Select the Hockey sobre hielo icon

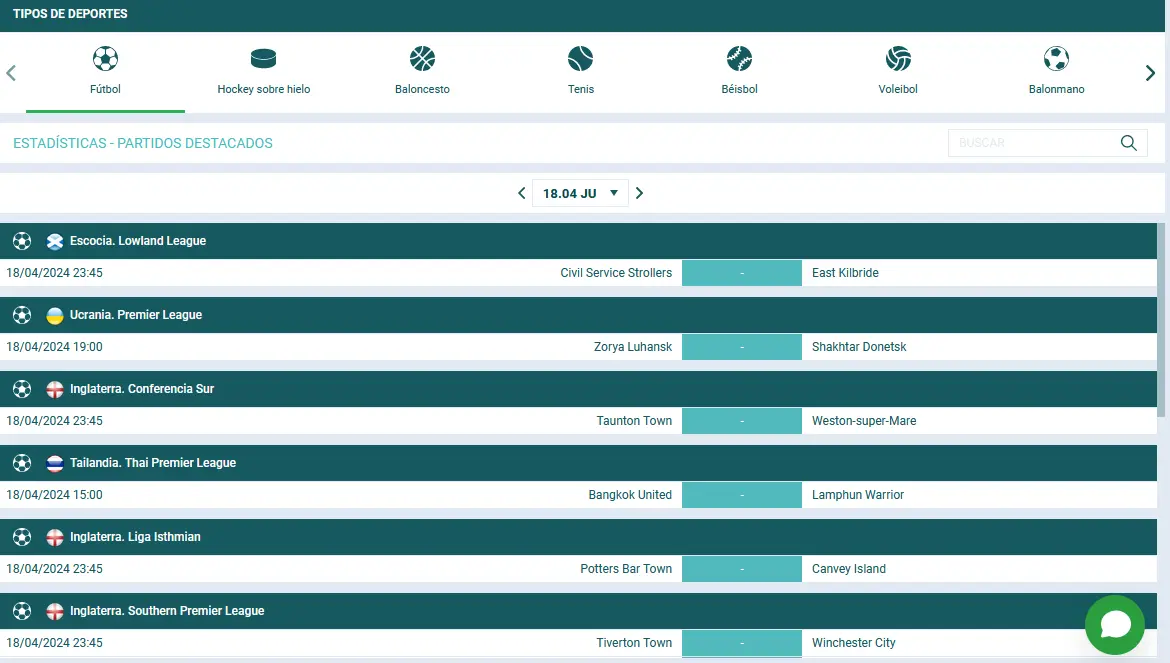point(263,59)
